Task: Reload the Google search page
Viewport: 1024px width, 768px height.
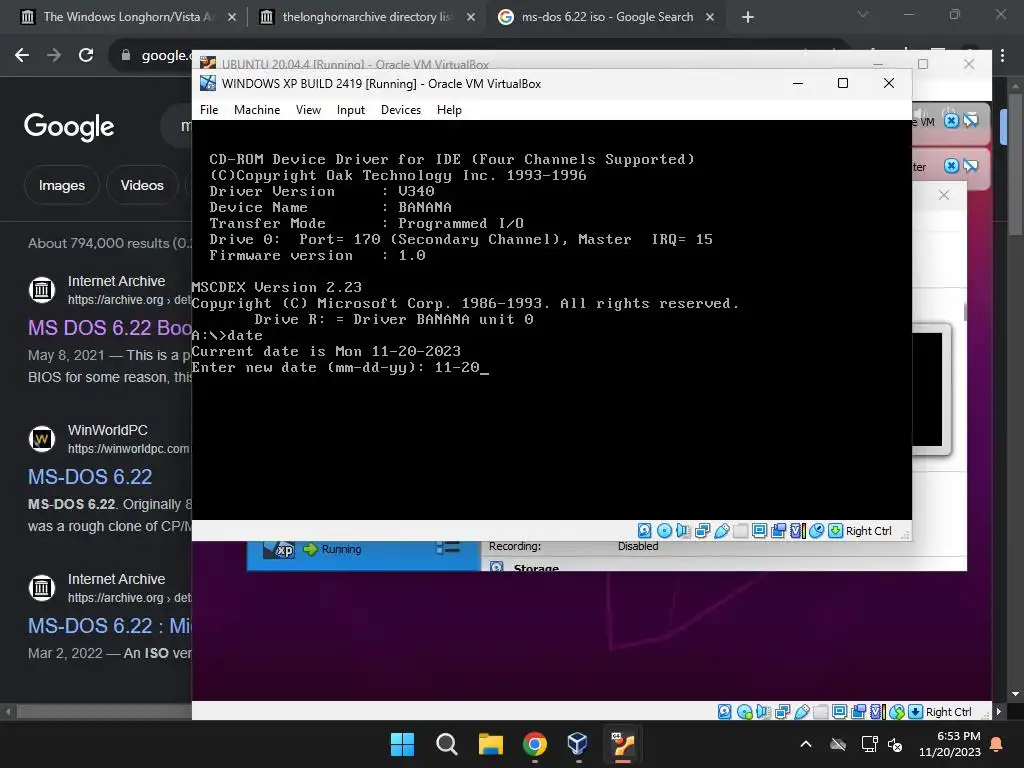Action: click(x=86, y=55)
